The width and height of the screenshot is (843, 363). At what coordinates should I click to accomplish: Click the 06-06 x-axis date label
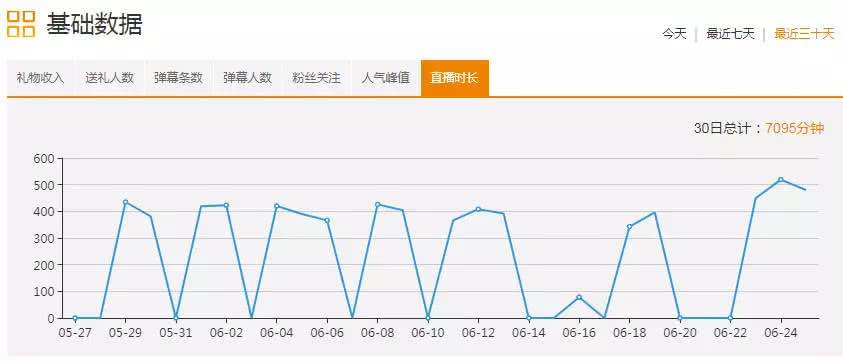(x=327, y=333)
